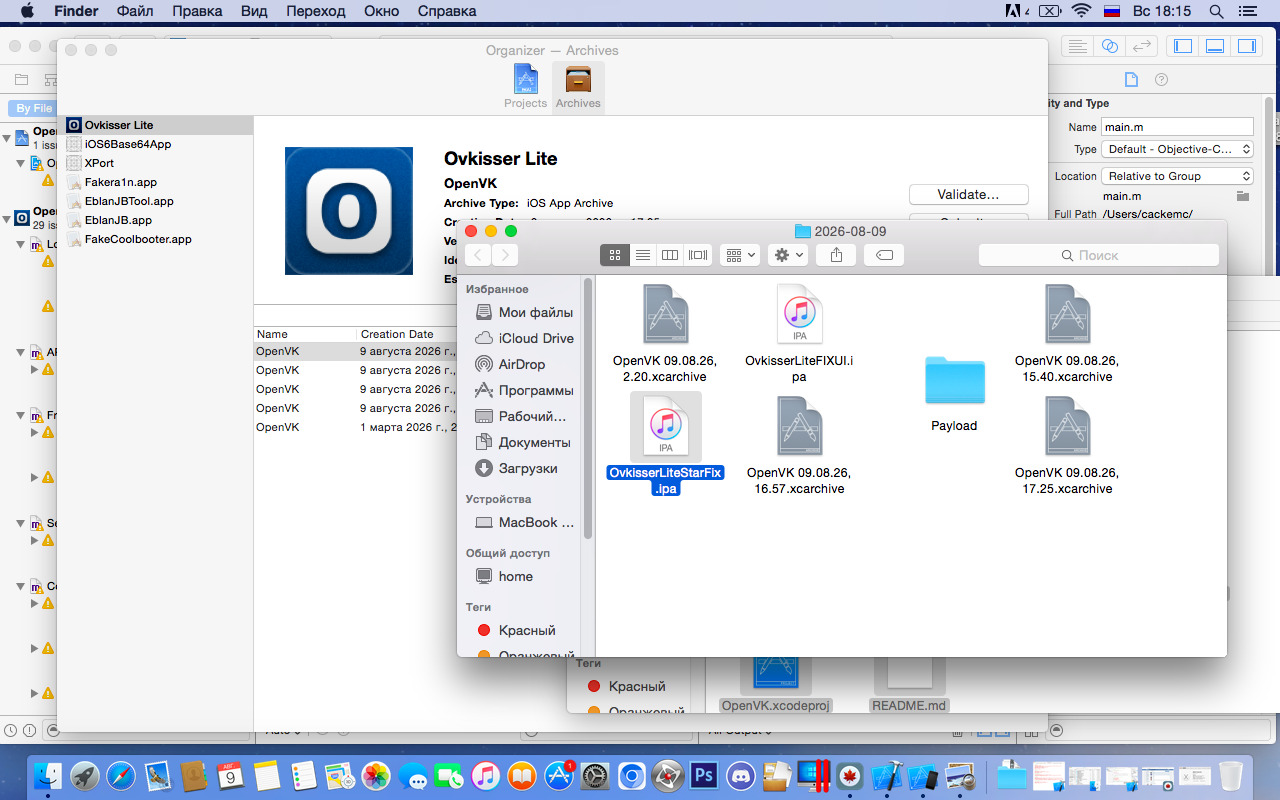The width and height of the screenshot is (1280, 800).
Task: Open the Finder arrange-by dropdown
Action: [x=741, y=255]
